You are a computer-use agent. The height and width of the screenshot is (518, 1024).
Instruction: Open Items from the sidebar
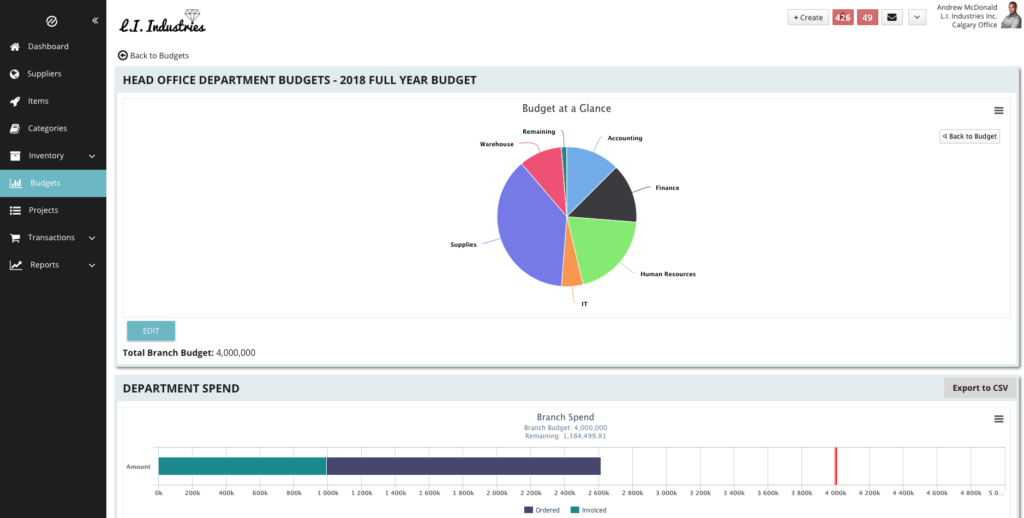pos(53,102)
